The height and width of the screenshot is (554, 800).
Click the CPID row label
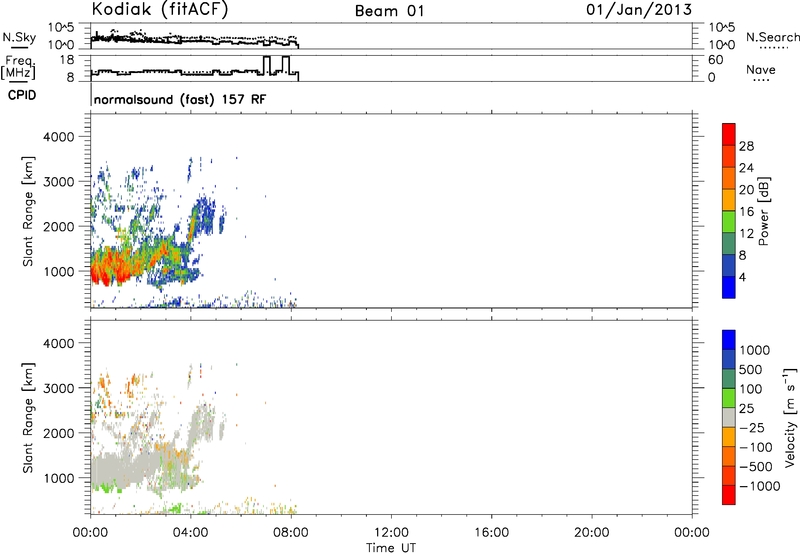[22, 95]
